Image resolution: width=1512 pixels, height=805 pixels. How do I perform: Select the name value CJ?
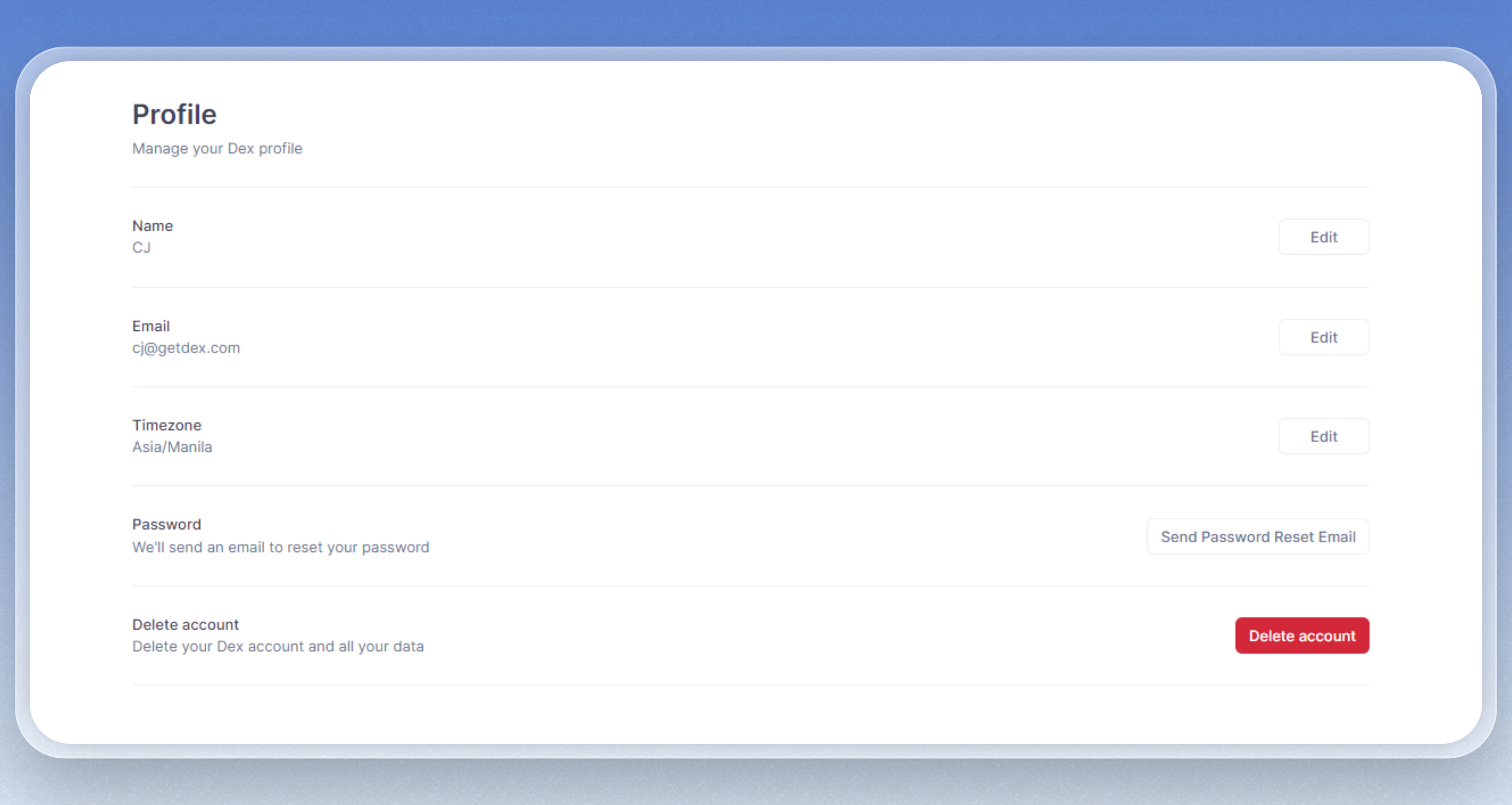(141, 248)
